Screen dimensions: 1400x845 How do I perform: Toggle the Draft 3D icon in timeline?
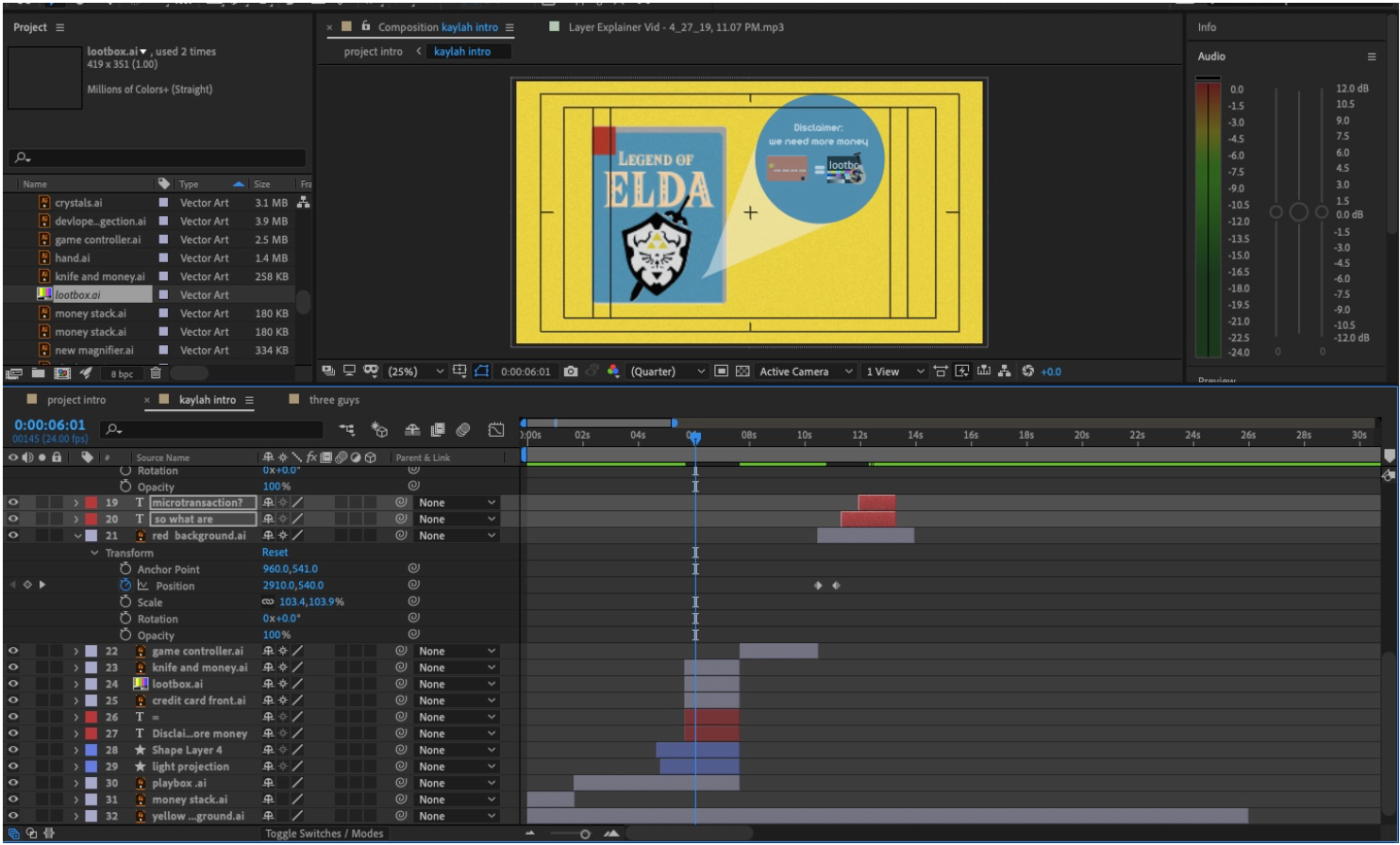380,430
